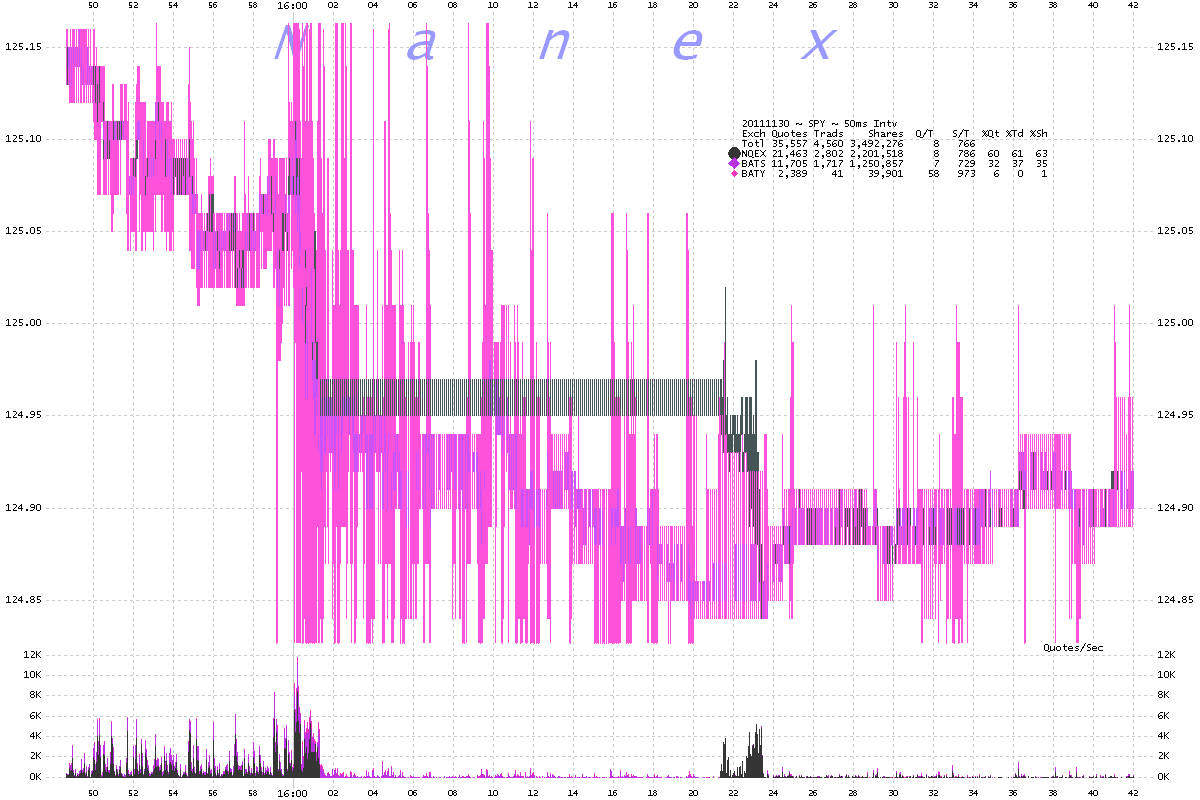This screenshot has height=800, width=1200.
Task: Click '125.00' on the left price axis
Action: 24,323
